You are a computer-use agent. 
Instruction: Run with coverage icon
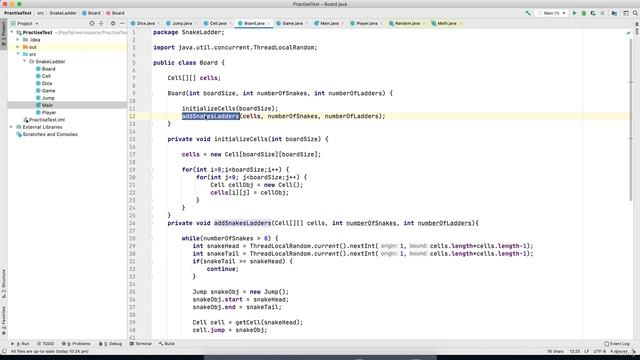pos(593,13)
